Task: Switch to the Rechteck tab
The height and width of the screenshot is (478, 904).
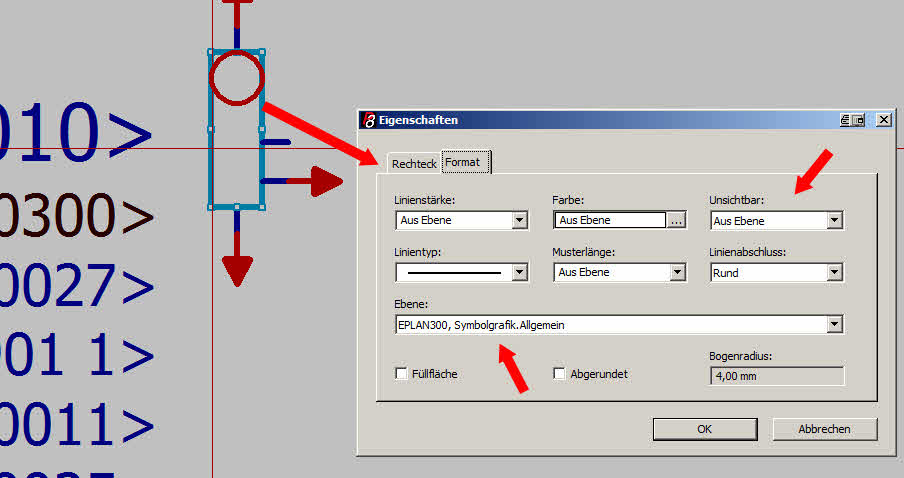Action: [x=413, y=164]
